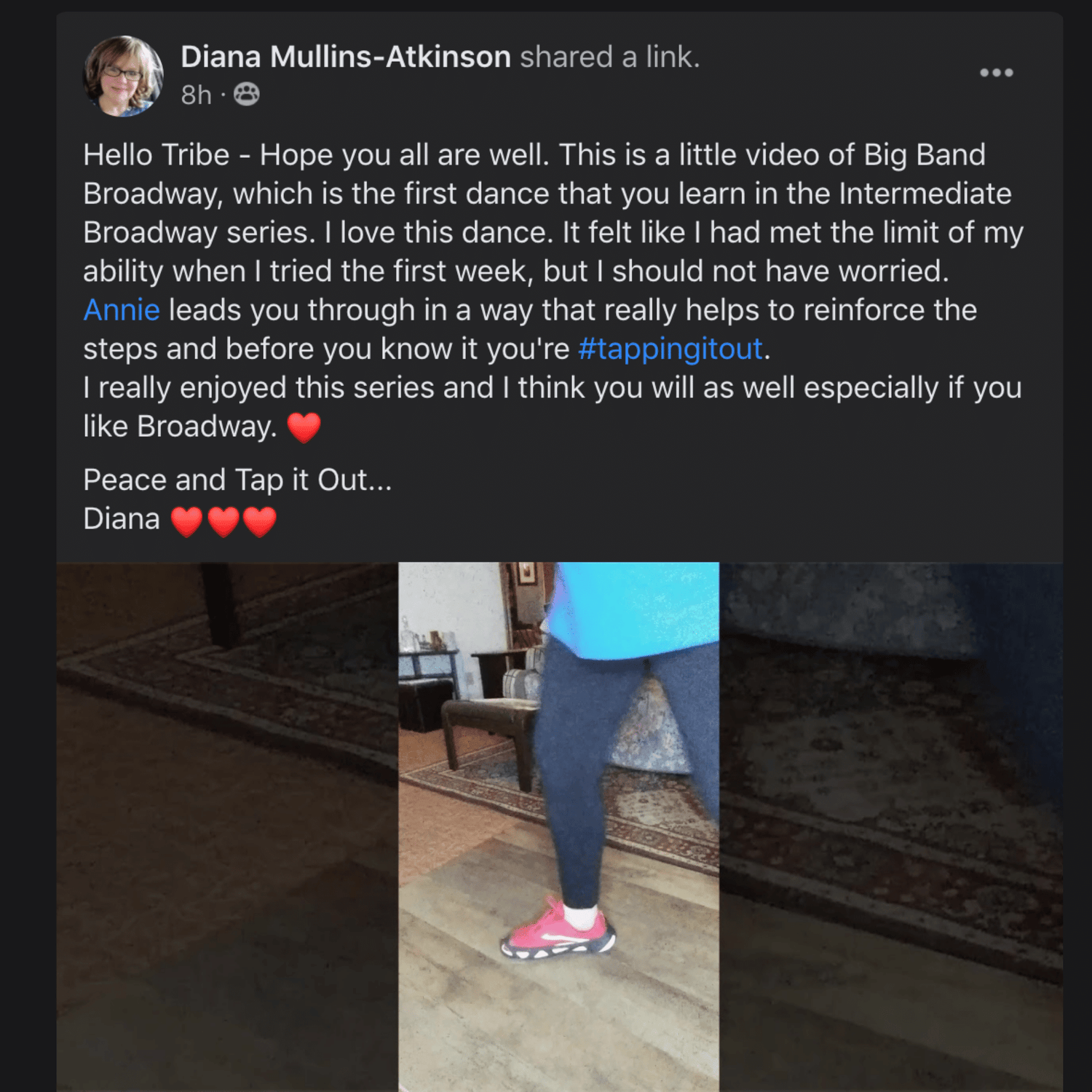Screen dimensions: 1092x1092
Task: Click the #tappingitout hashtag
Action: [x=670, y=349]
